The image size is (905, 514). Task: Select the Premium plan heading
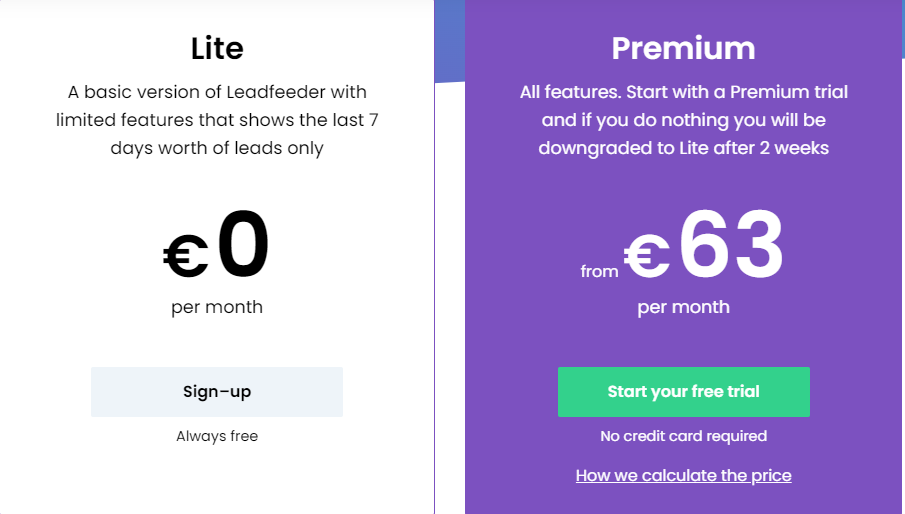(x=683, y=48)
